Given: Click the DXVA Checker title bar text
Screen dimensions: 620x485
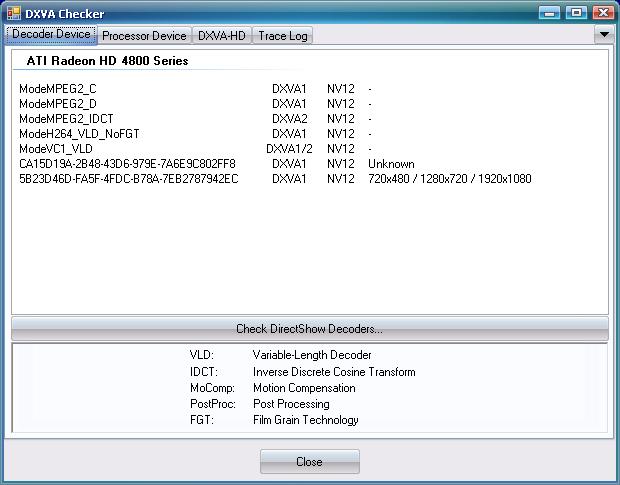Looking at the screenshot, I should pos(65,14).
